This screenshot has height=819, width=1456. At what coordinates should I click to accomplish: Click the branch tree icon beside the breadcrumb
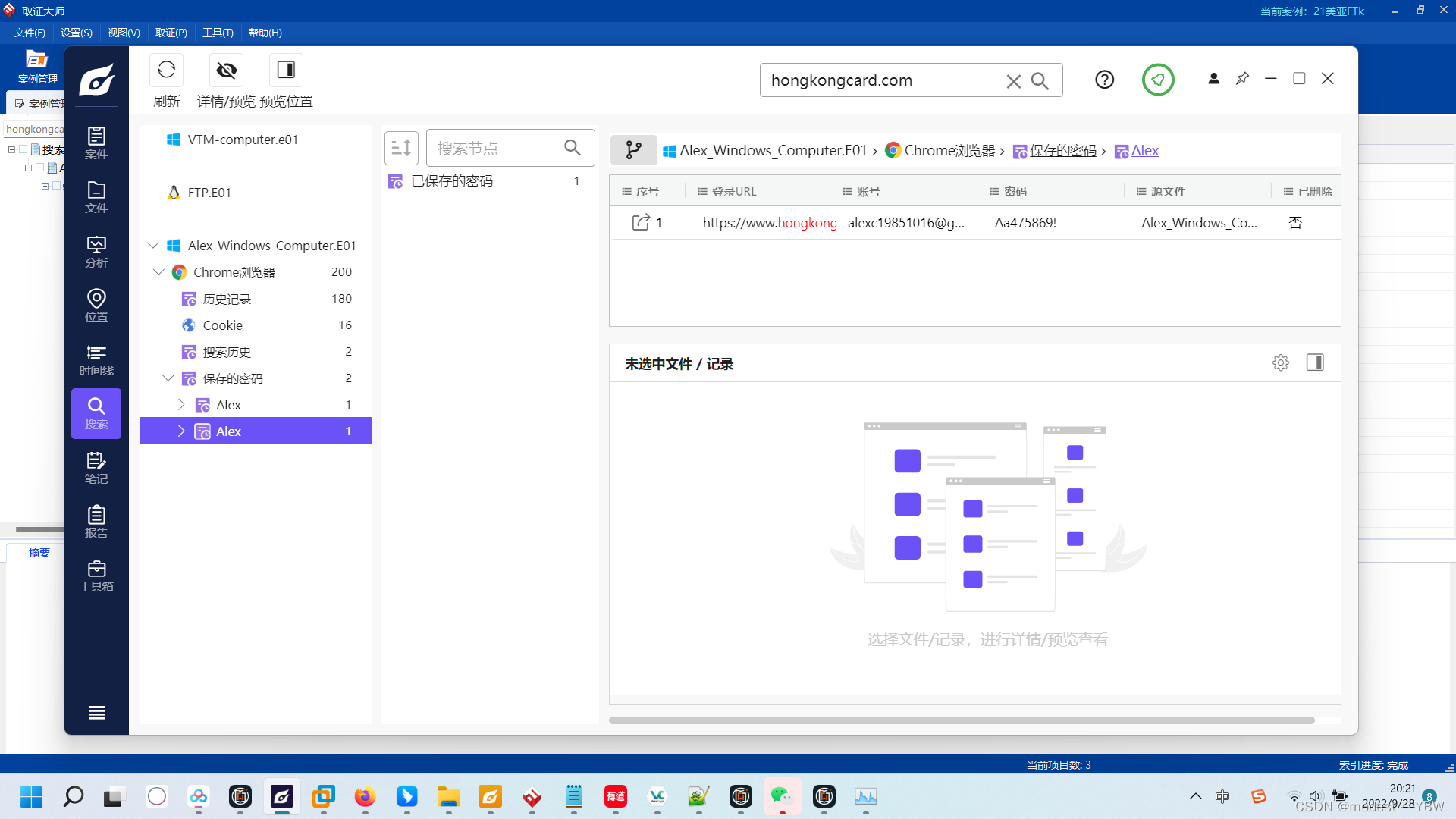click(633, 150)
